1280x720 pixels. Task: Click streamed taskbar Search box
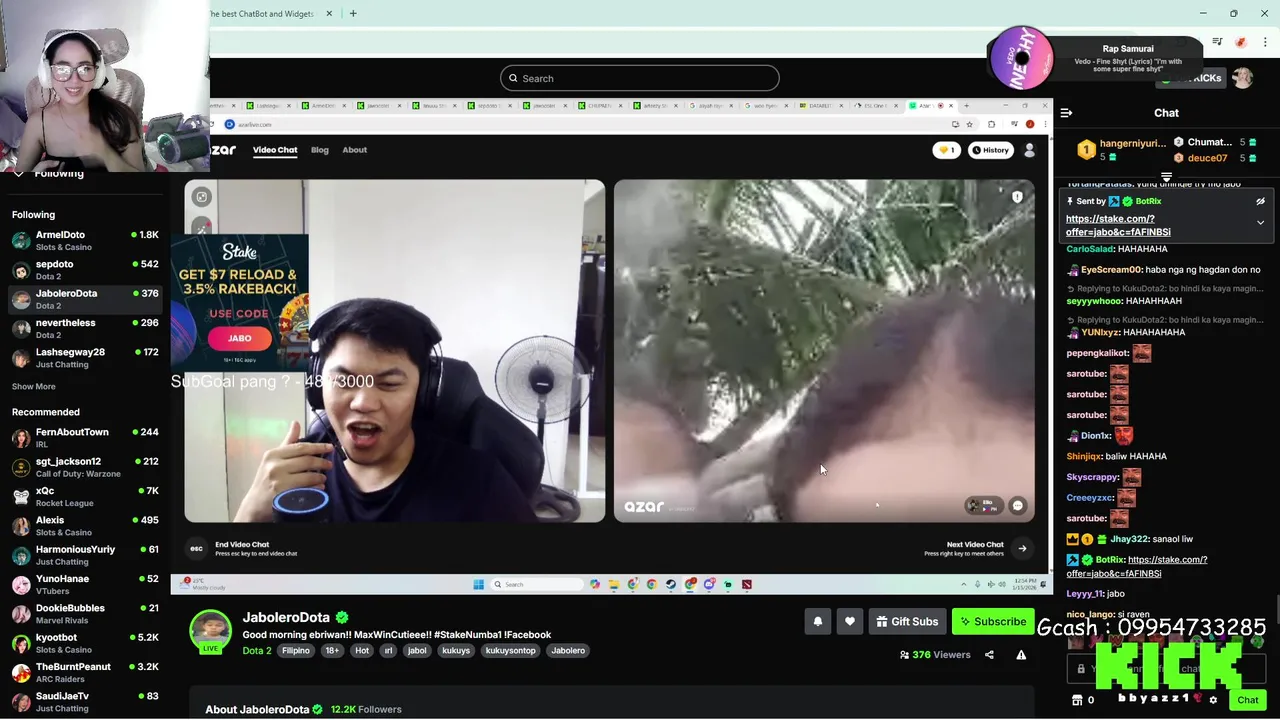coord(537,584)
